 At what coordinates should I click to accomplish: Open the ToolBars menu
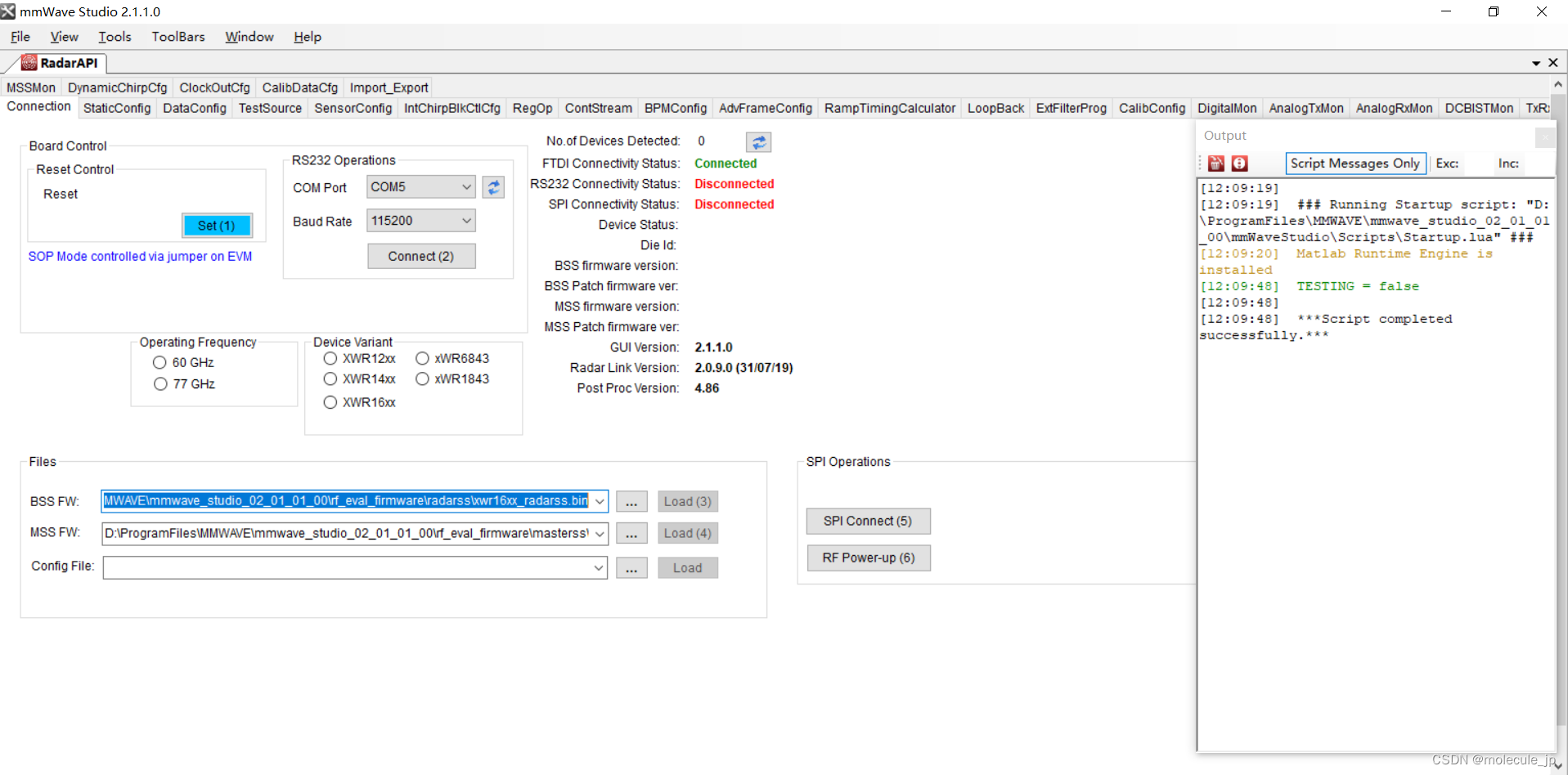pos(178,37)
